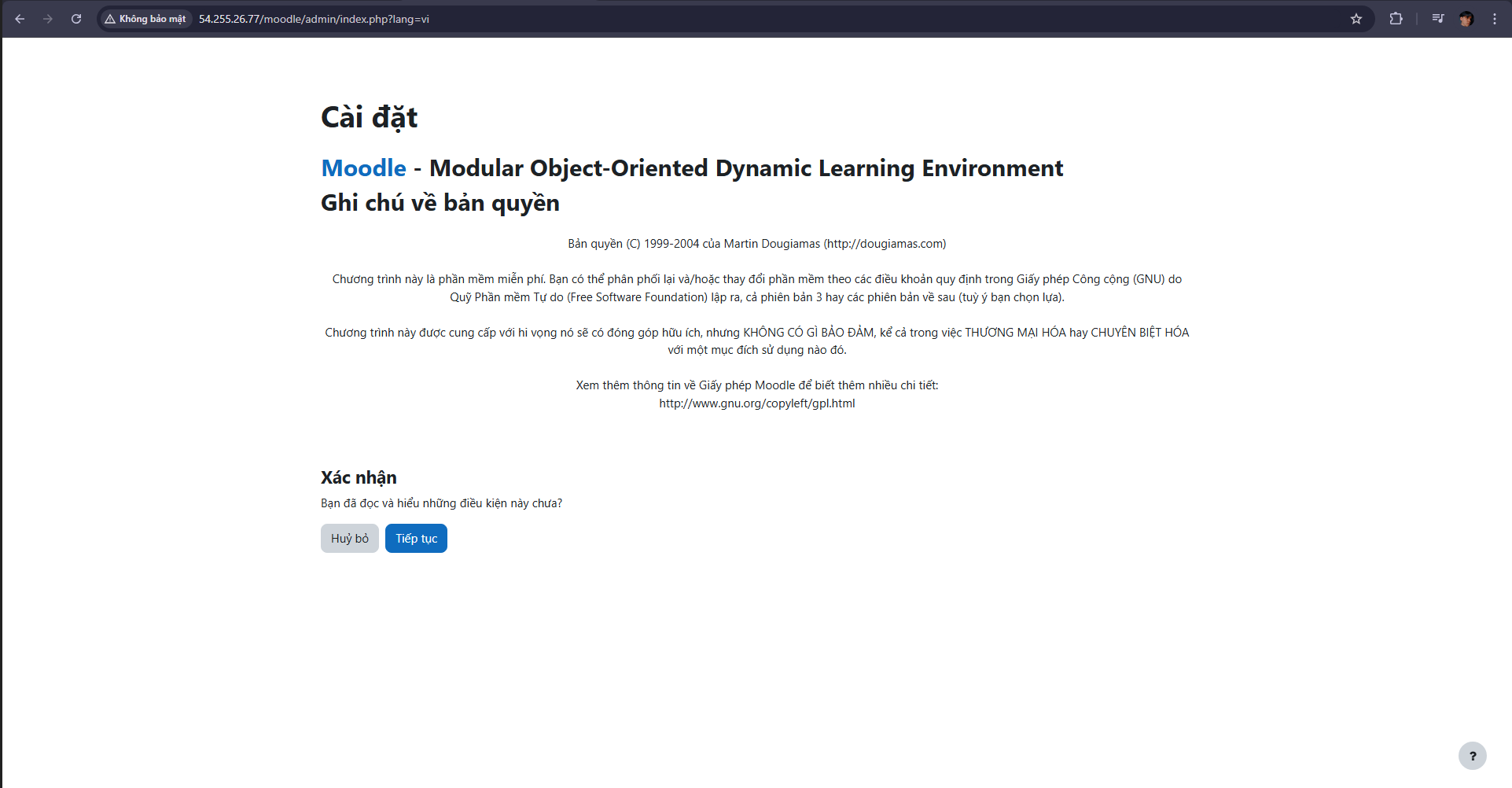Open the Chrome profile avatar
The height and width of the screenshot is (788, 1512).
point(1466,19)
